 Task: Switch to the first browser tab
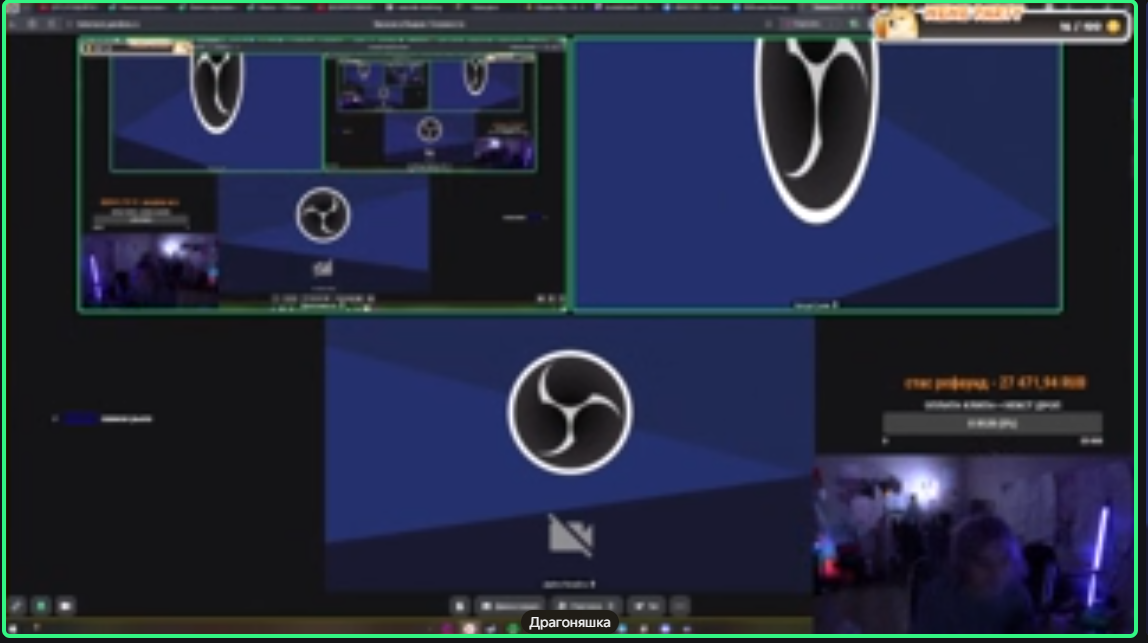[60, 8]
